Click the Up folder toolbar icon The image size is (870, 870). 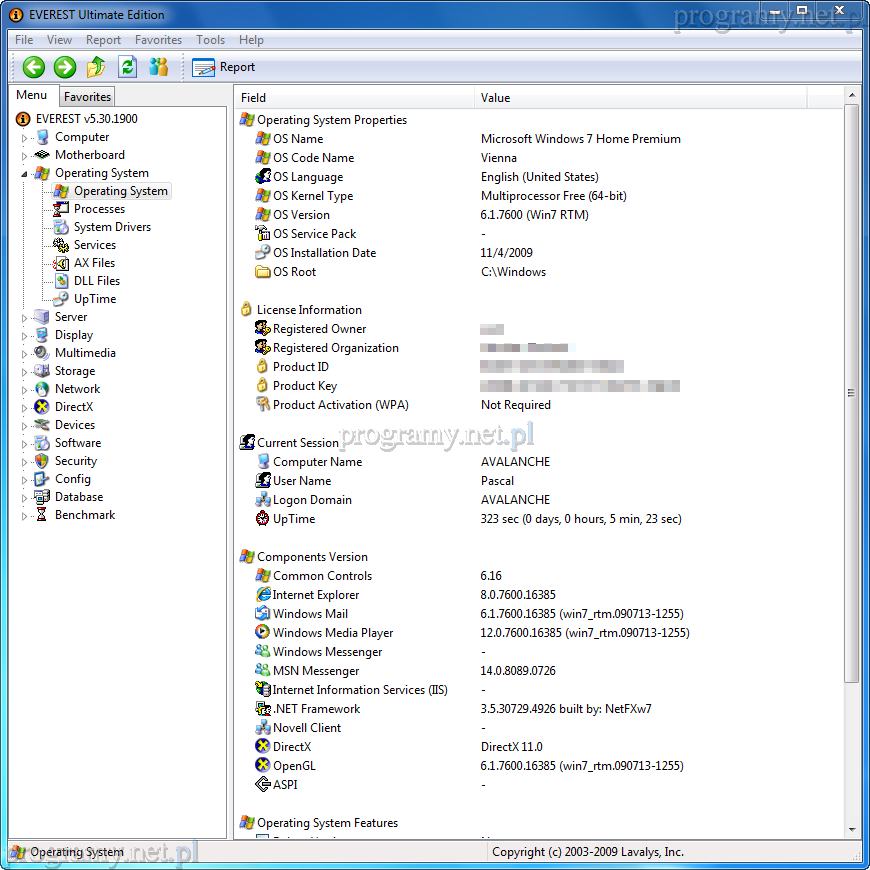point(96,67)
